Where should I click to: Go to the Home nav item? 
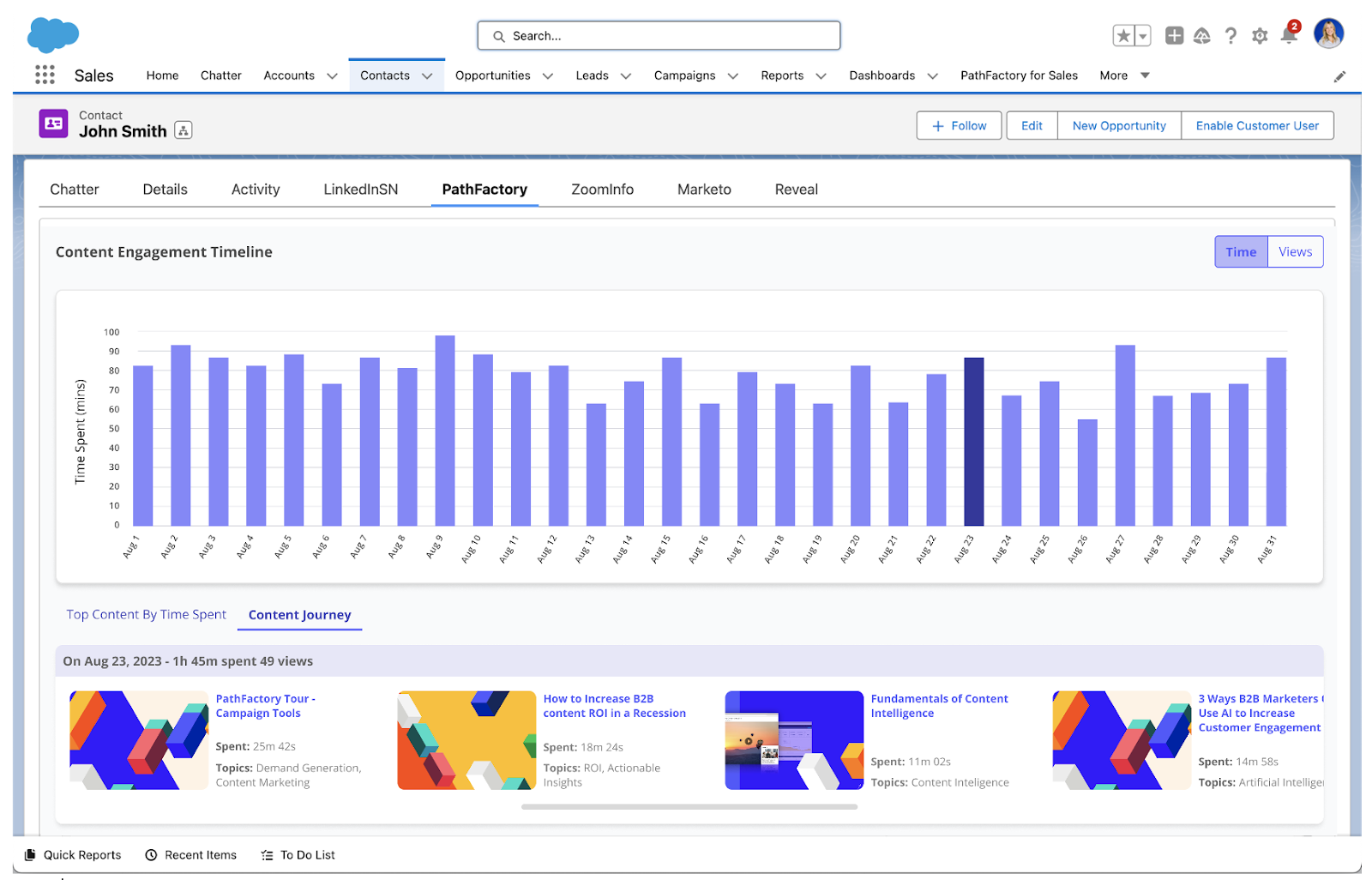pyautogui.click(x=162, y=75)
